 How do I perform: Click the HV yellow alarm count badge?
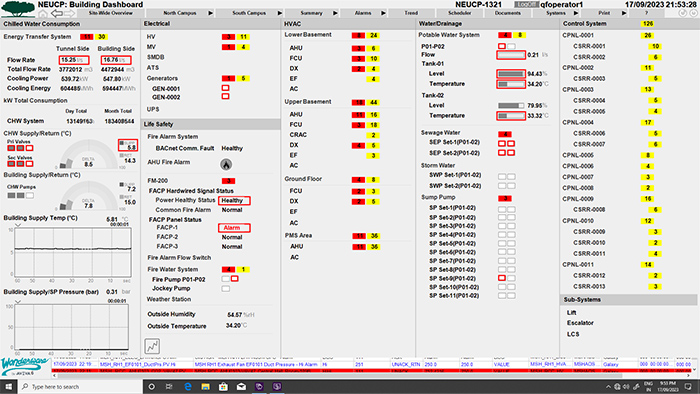click(x=243, y=37)
